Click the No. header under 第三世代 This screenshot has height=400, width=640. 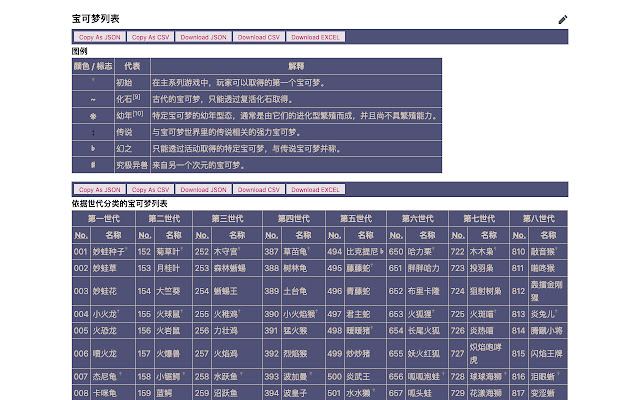coord(202,235)
